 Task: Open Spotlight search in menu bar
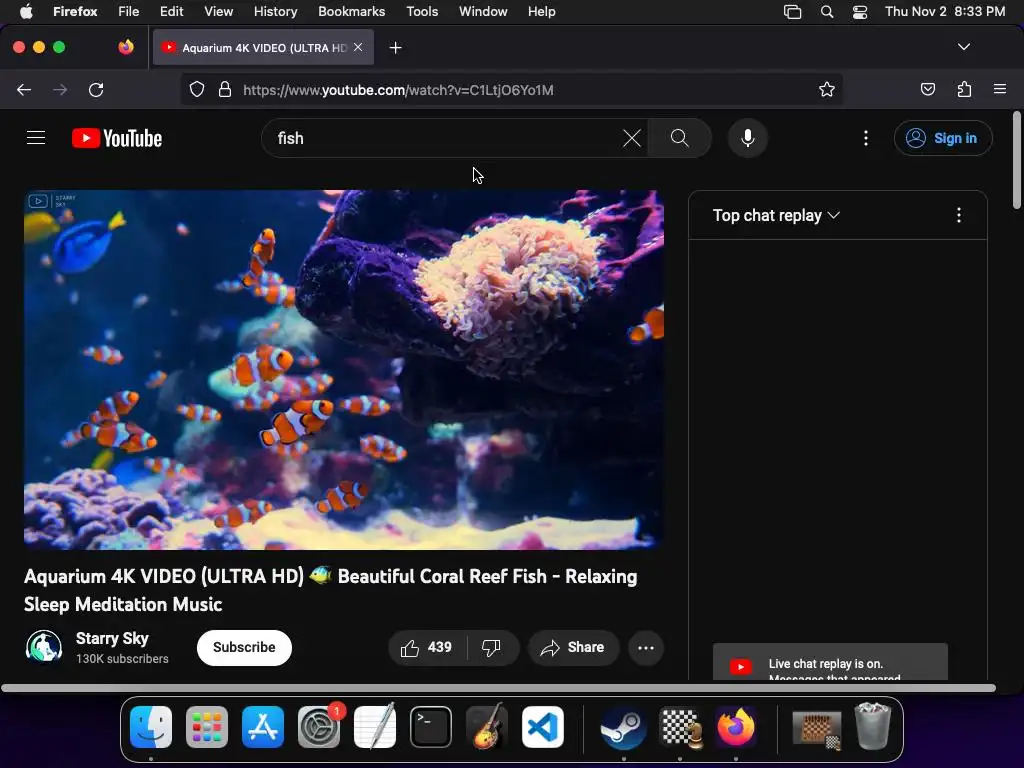click(827, 11)
